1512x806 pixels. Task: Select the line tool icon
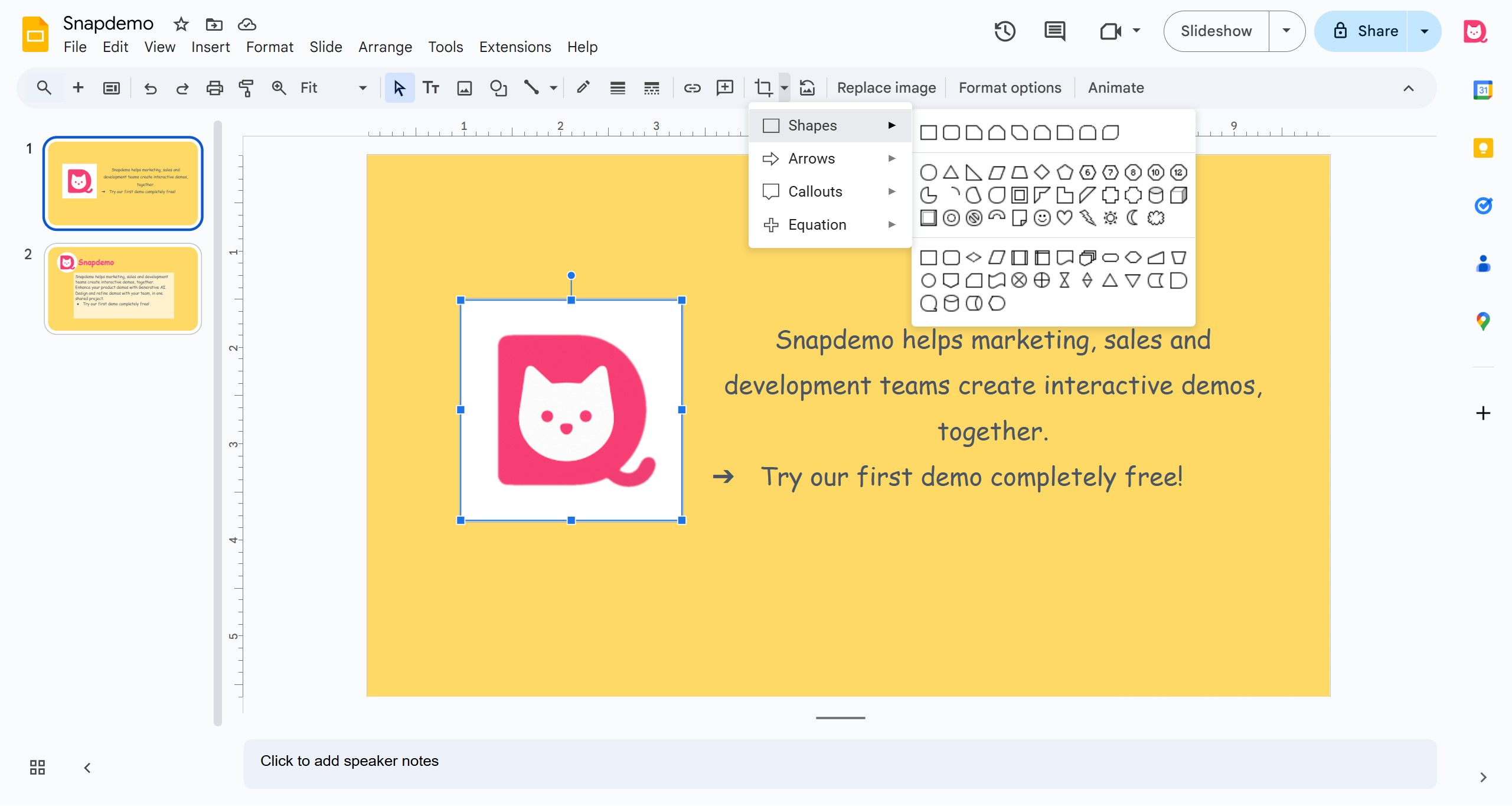531,88
